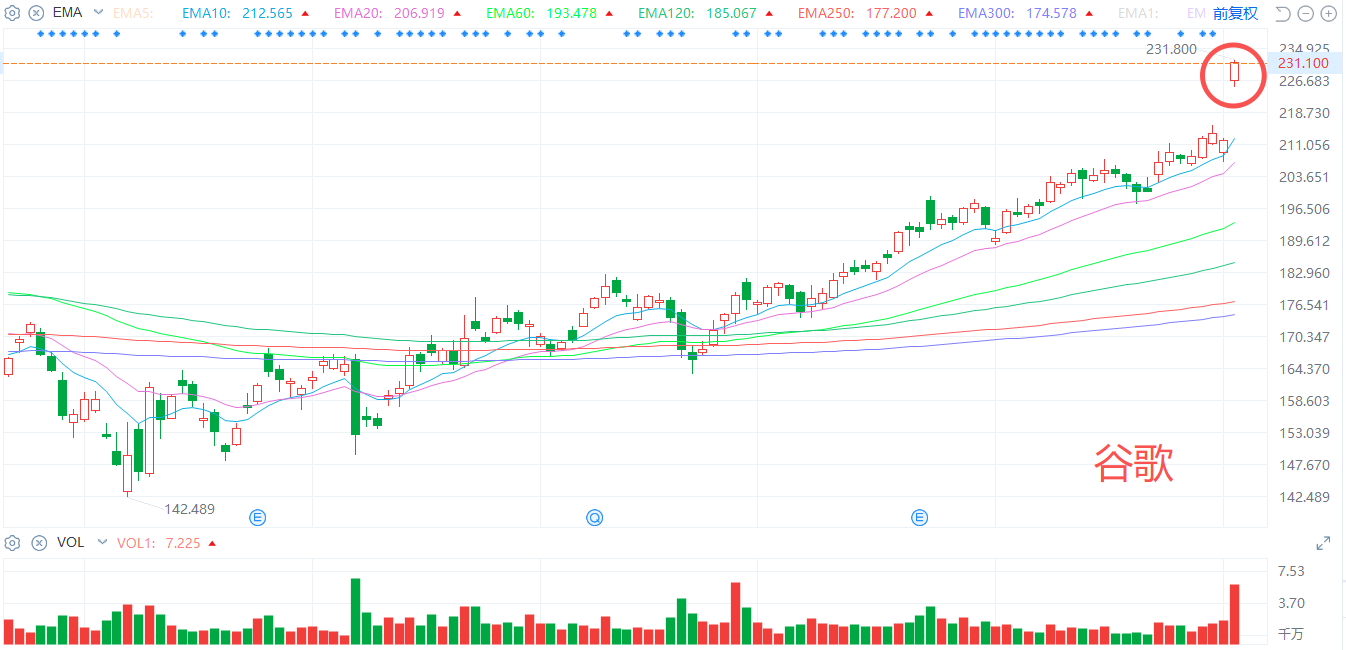Click the EMA60 value 193.478
This screenshot has height=650, width=1346.
(573, 13)
